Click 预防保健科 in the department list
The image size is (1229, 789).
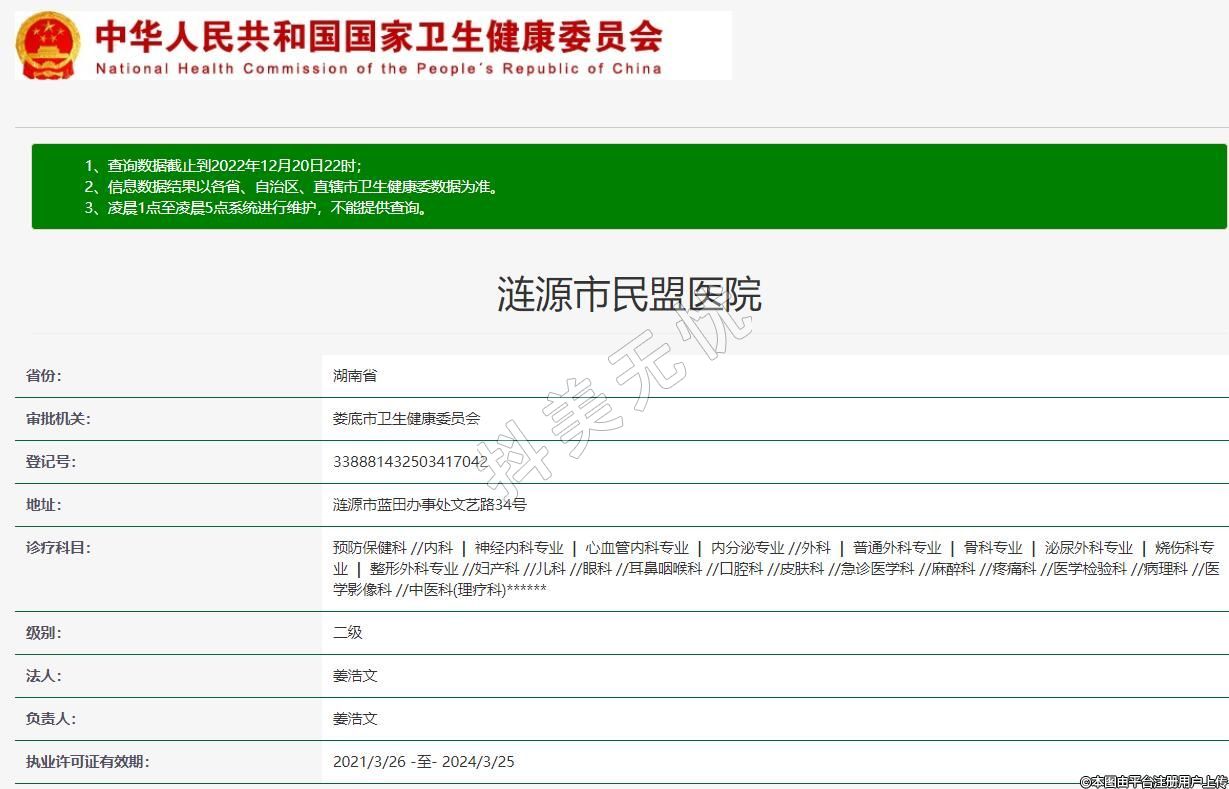point(369,548)
